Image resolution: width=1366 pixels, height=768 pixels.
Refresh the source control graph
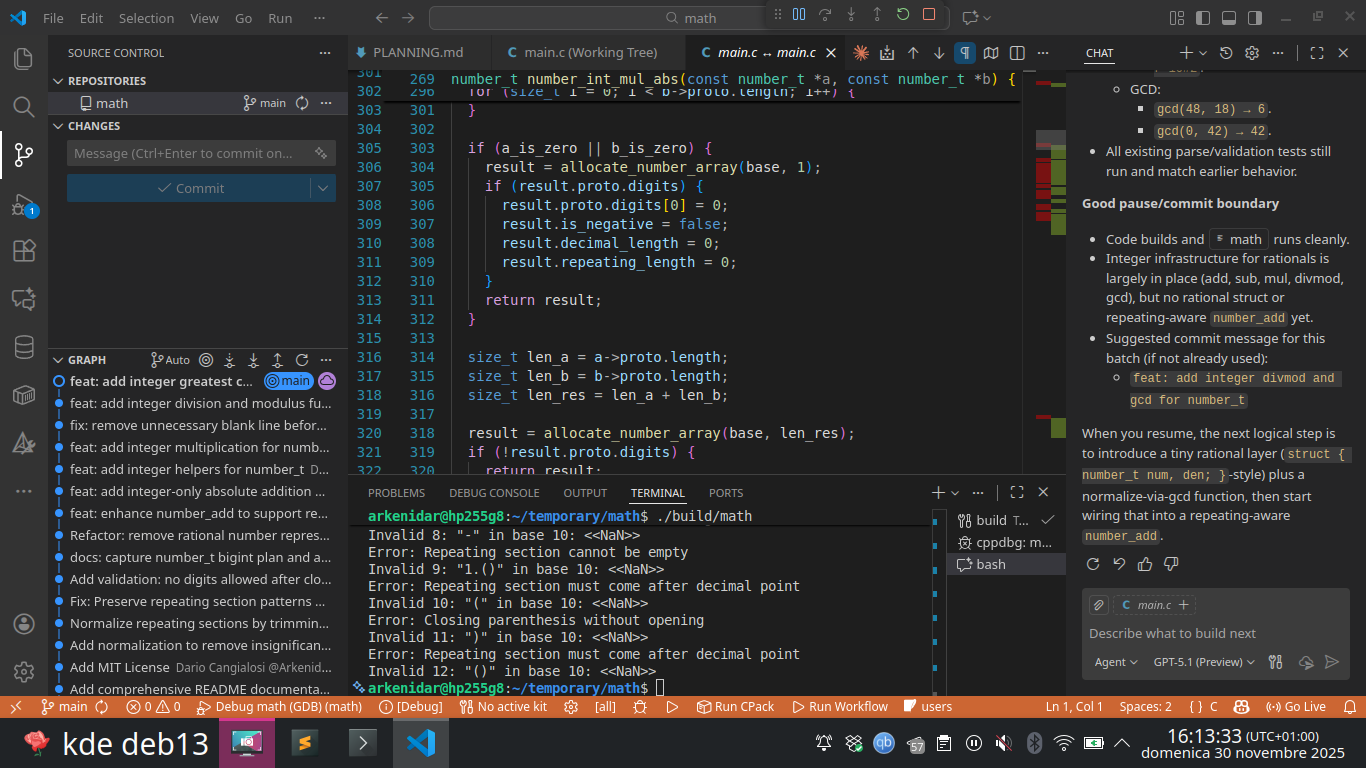point(301,360)
